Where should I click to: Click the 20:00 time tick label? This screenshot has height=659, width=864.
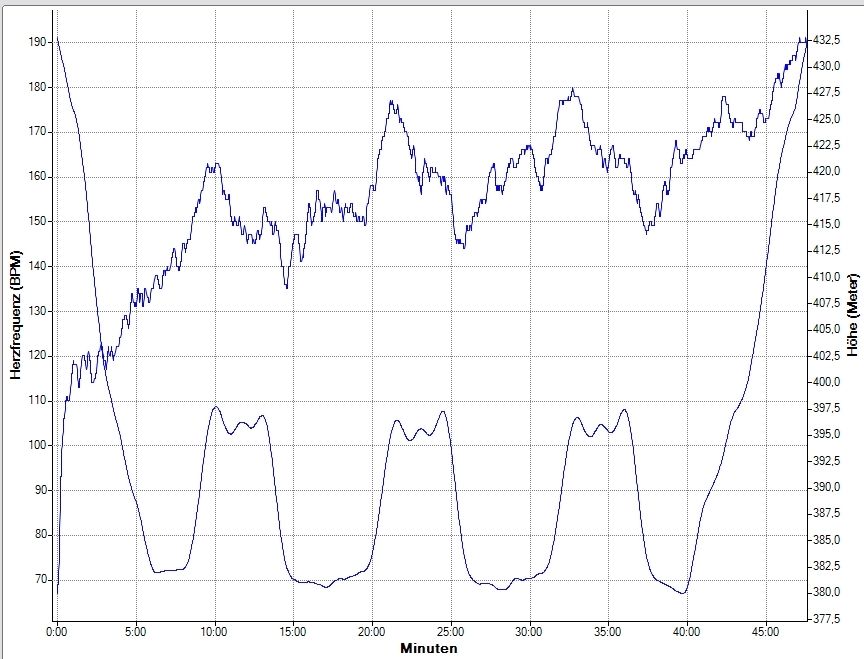click(x=372, y=632)
